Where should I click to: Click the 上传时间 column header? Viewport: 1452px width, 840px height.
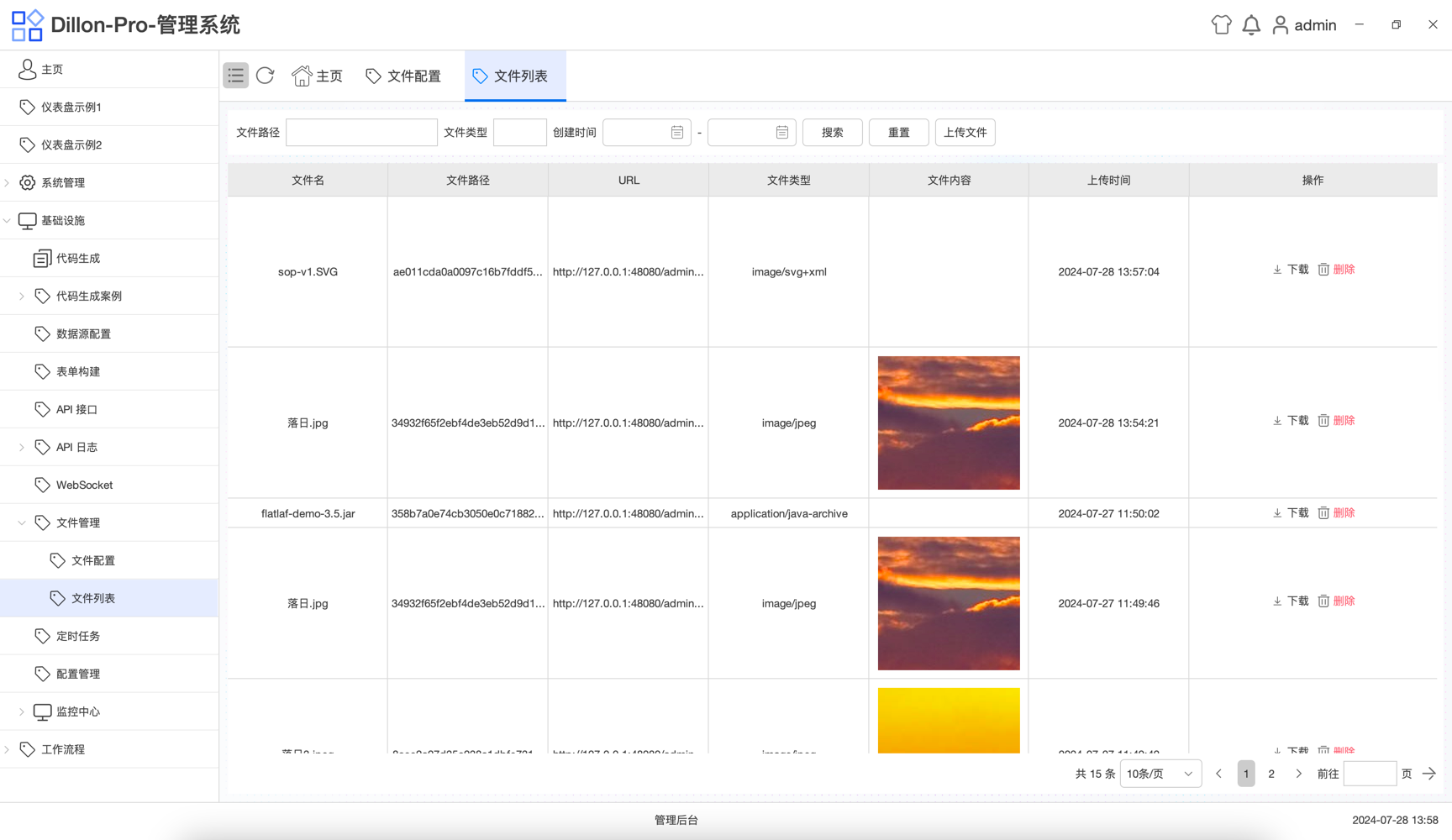1108,180
